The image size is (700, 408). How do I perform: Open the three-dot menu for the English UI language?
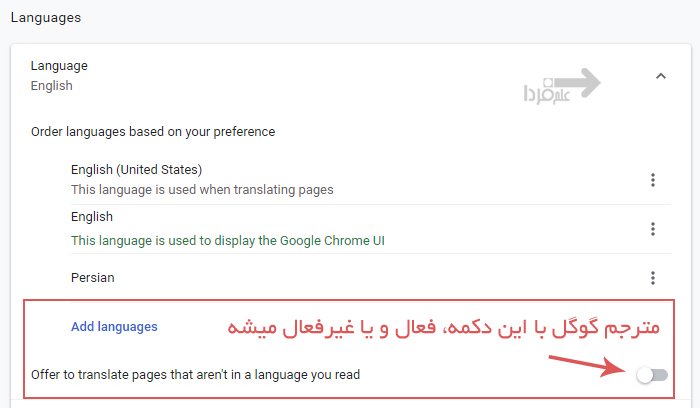point(652,229)
